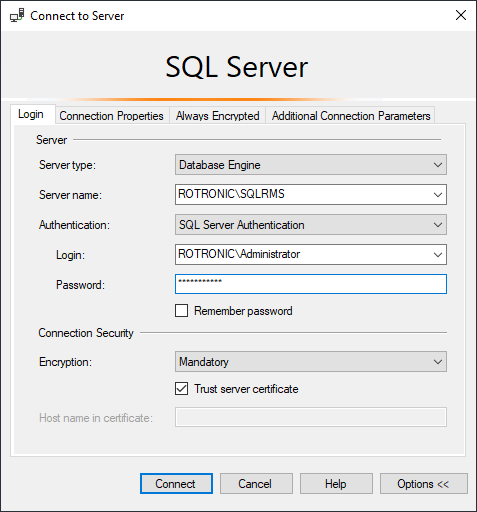
Task: Expand the Login name dropdown arrow
Action: (438, 255)
